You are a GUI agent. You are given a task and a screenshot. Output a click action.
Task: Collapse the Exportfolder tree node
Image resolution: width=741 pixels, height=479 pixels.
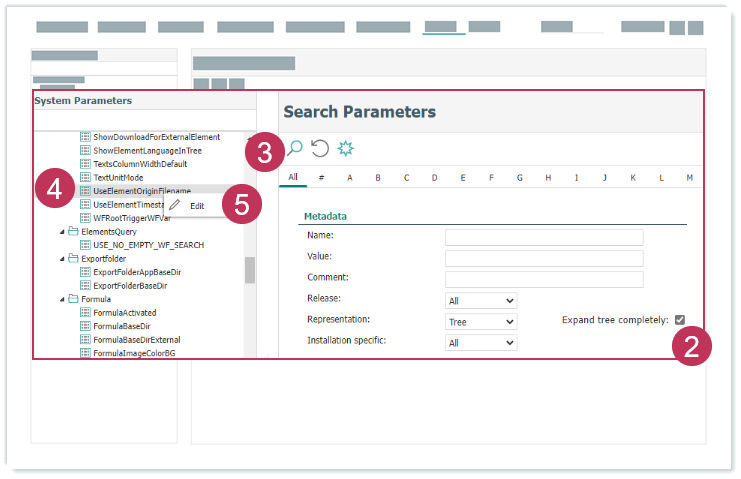point(61,258)
